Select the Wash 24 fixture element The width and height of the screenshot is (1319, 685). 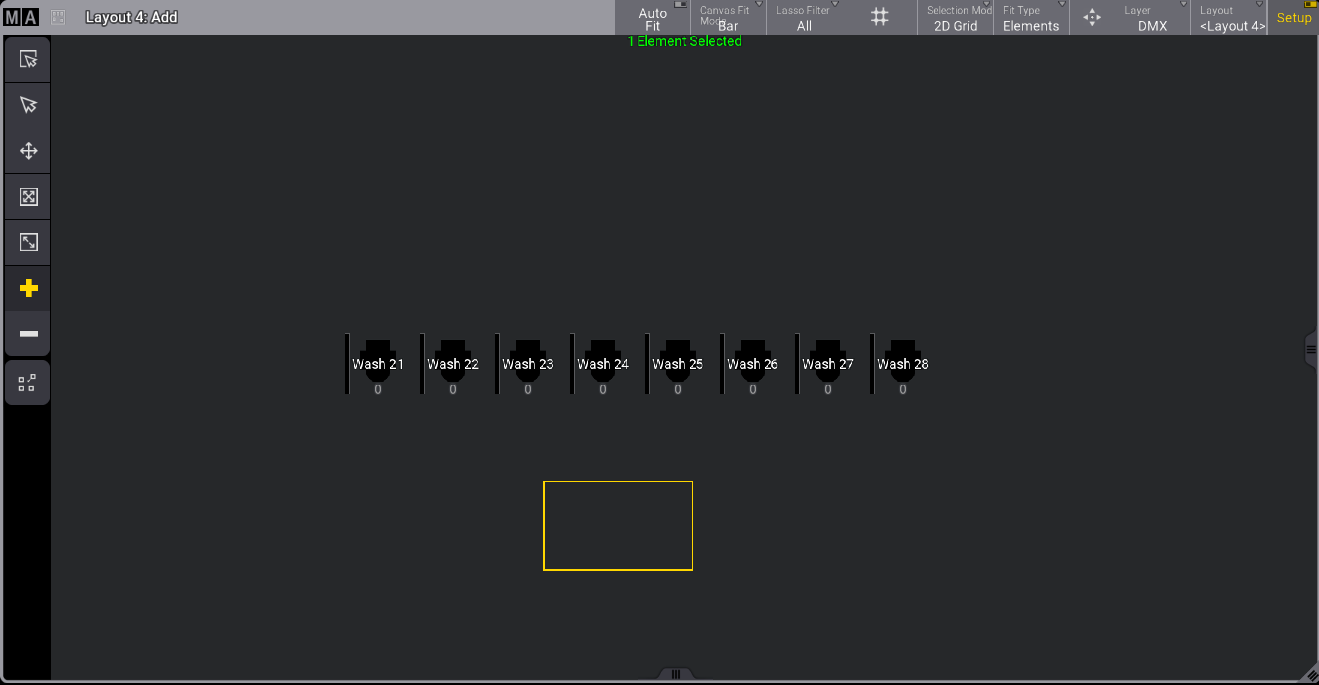(603, 364)
